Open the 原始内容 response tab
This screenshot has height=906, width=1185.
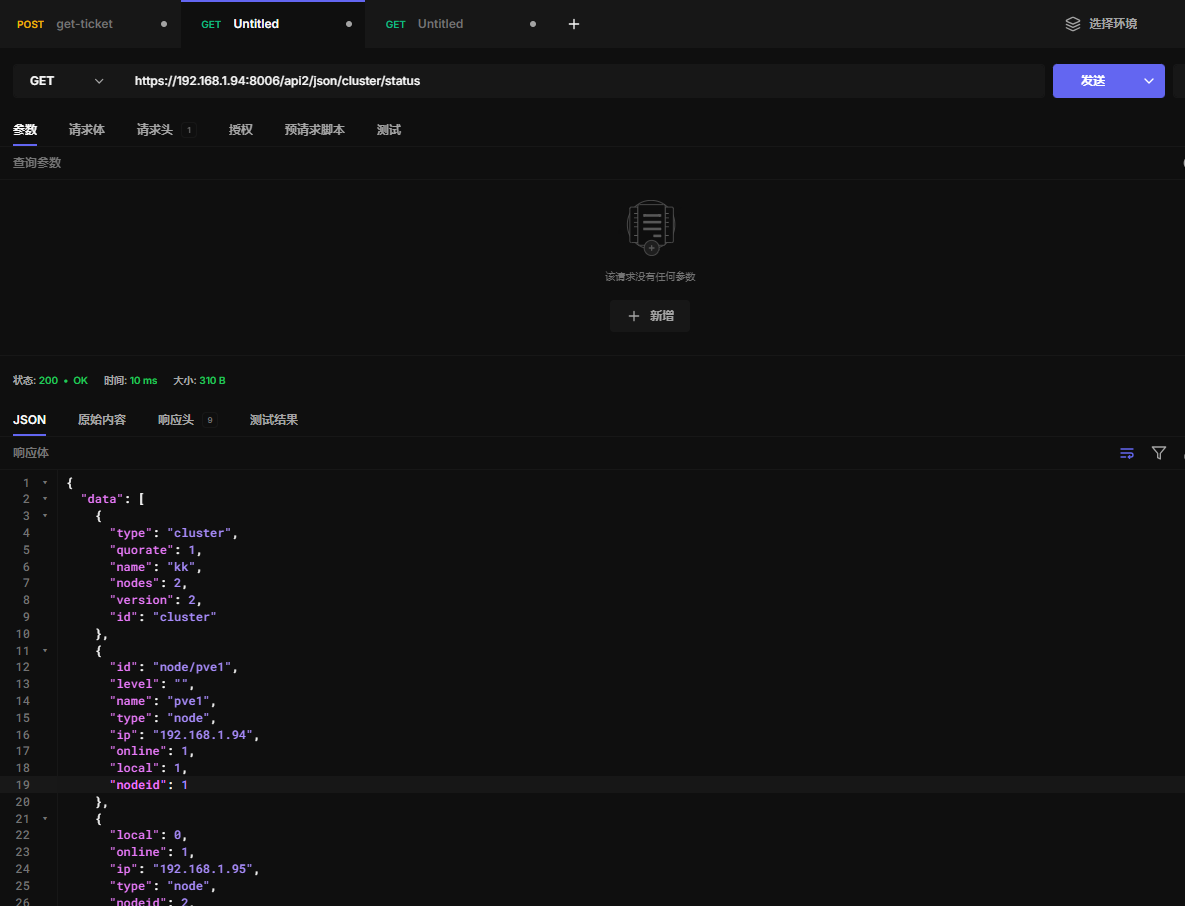102,420
